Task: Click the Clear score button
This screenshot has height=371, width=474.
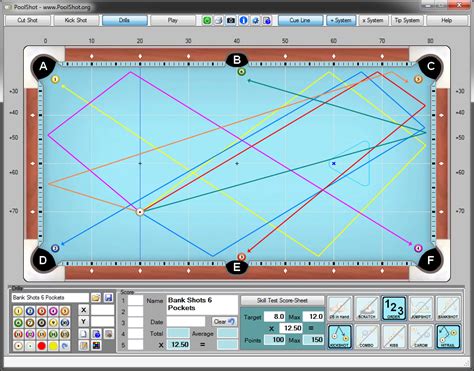Action: click(x=224, y=322)
